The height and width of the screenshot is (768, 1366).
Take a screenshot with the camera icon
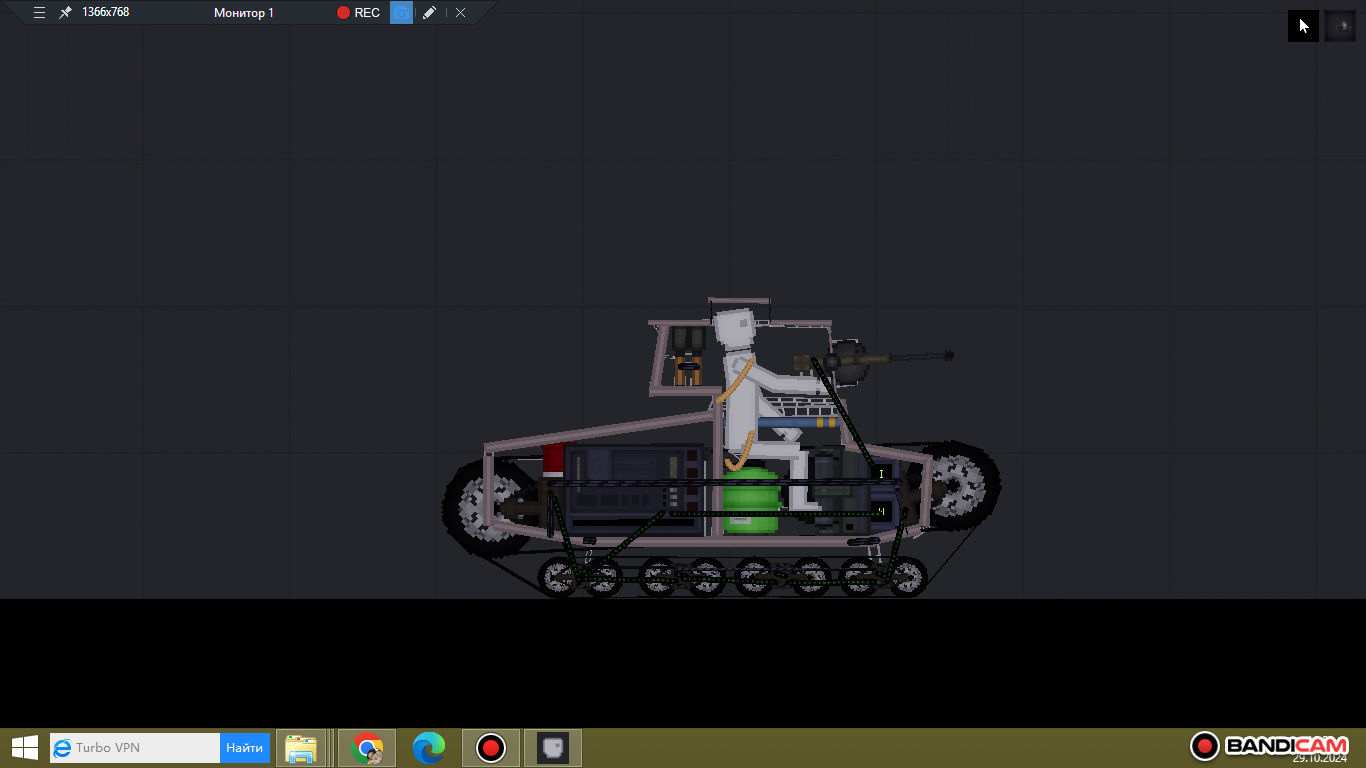coord(401,13)
